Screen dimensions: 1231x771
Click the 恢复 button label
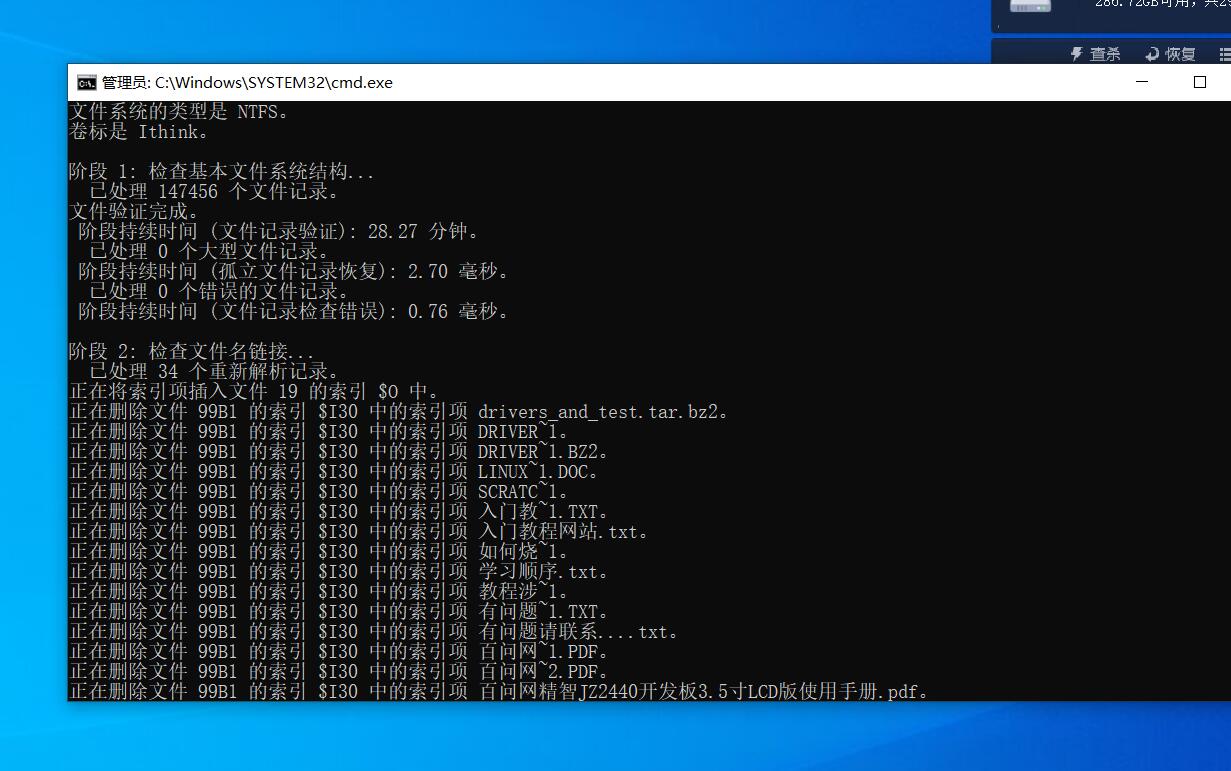(x=1180, y=54)
